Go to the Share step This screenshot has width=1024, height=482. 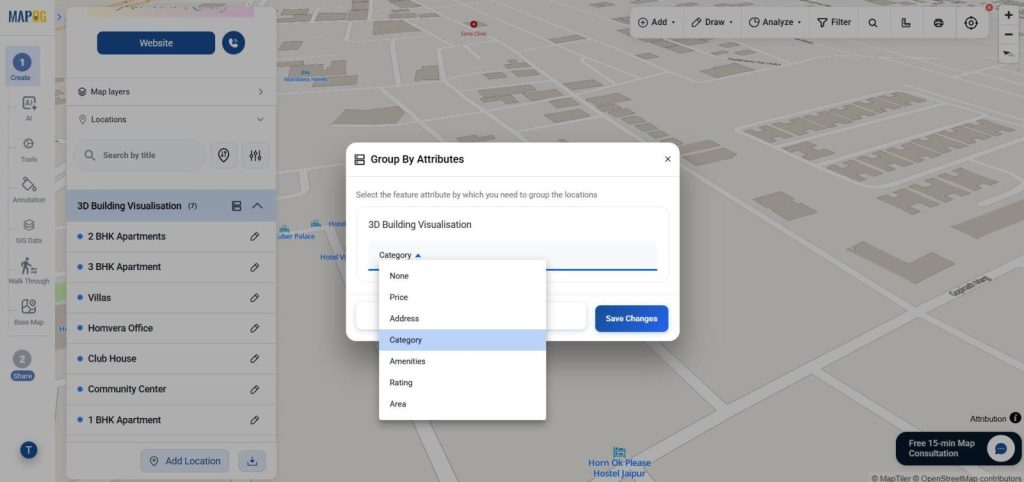tap(22, 364)
